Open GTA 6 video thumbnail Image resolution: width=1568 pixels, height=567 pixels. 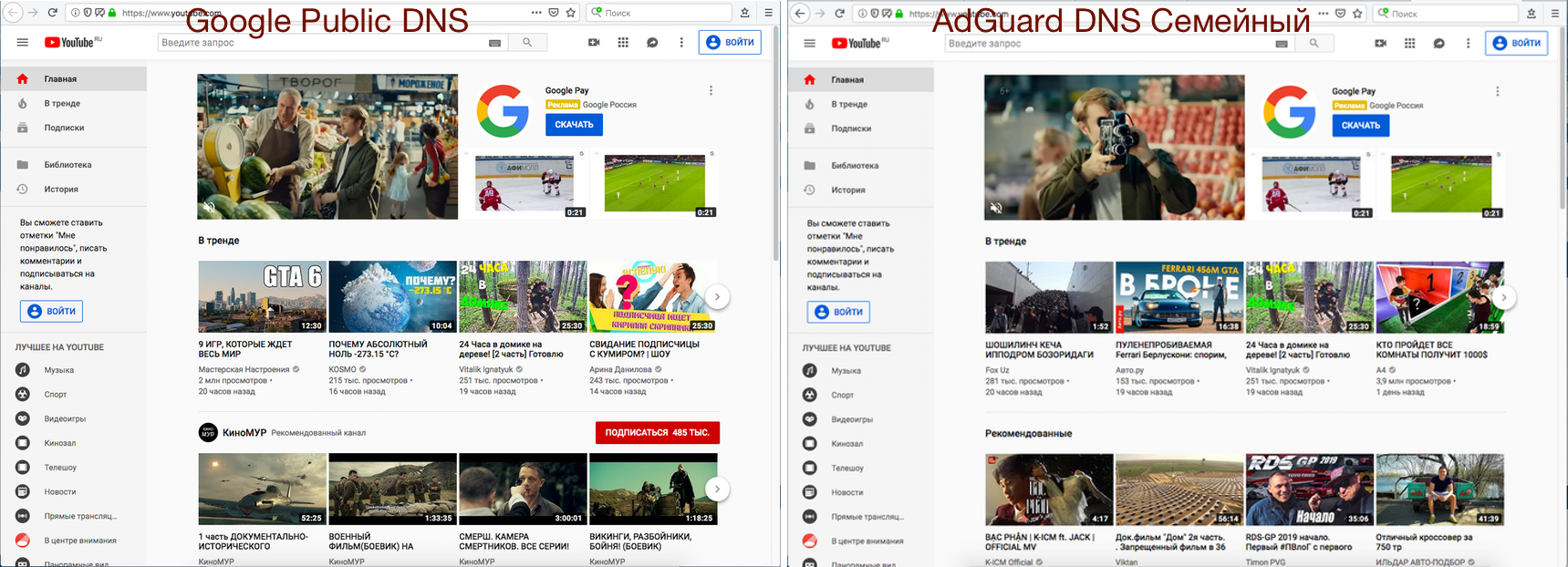(x=263, y=296)
